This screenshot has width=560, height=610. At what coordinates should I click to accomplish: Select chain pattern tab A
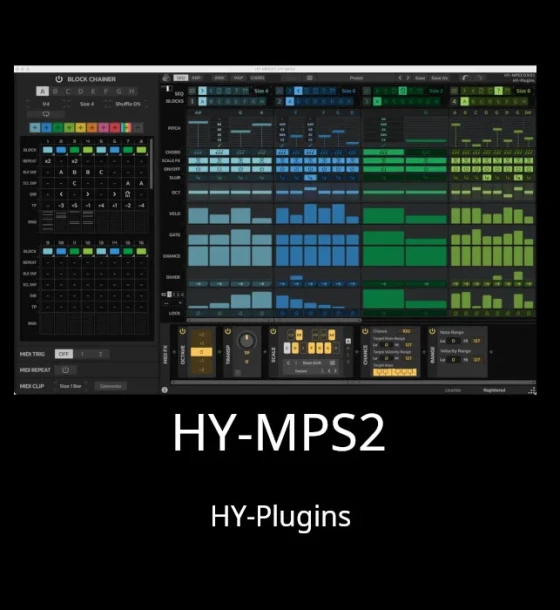tap(42, 91)
